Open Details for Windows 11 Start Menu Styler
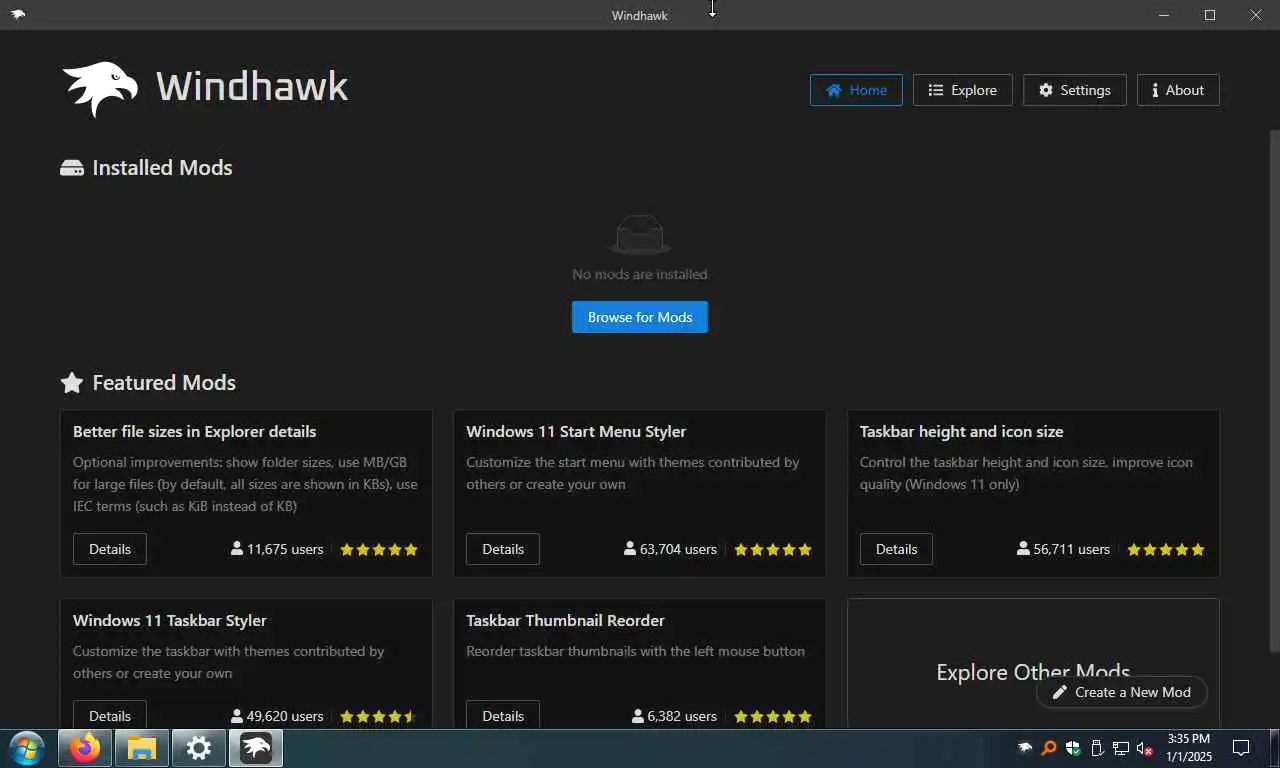Image resolution: width=1280 pixels, height=768 pixels. [503, 549]
